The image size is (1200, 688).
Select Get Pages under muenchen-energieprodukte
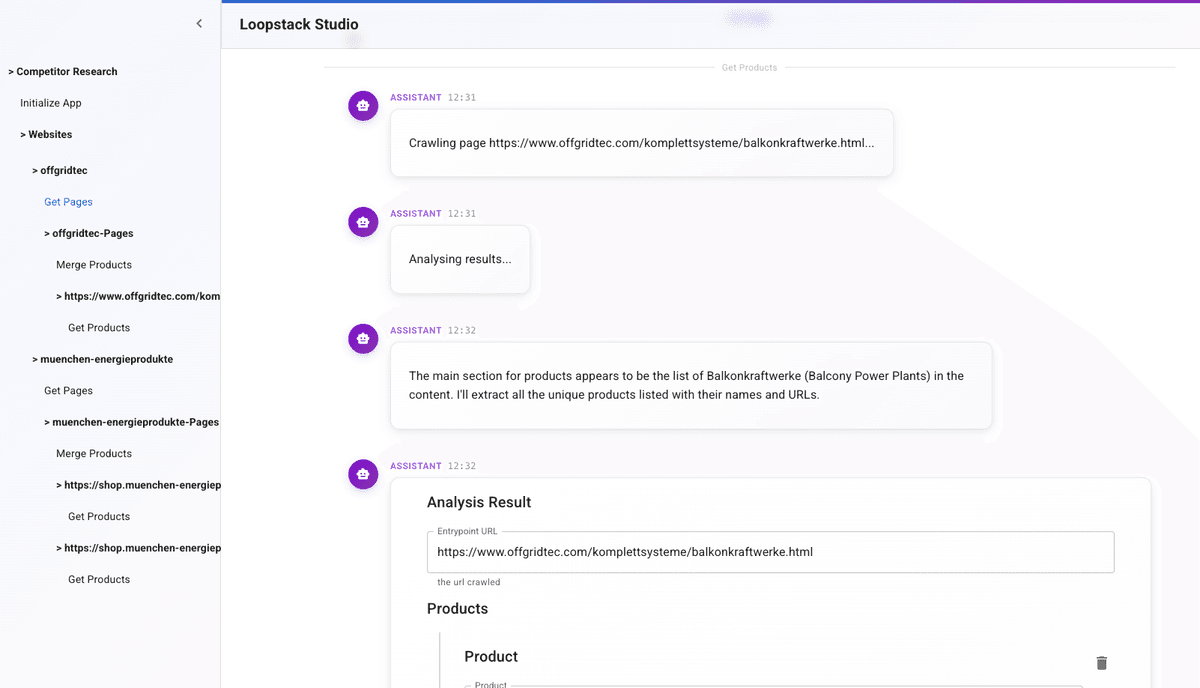pos(68,392)
